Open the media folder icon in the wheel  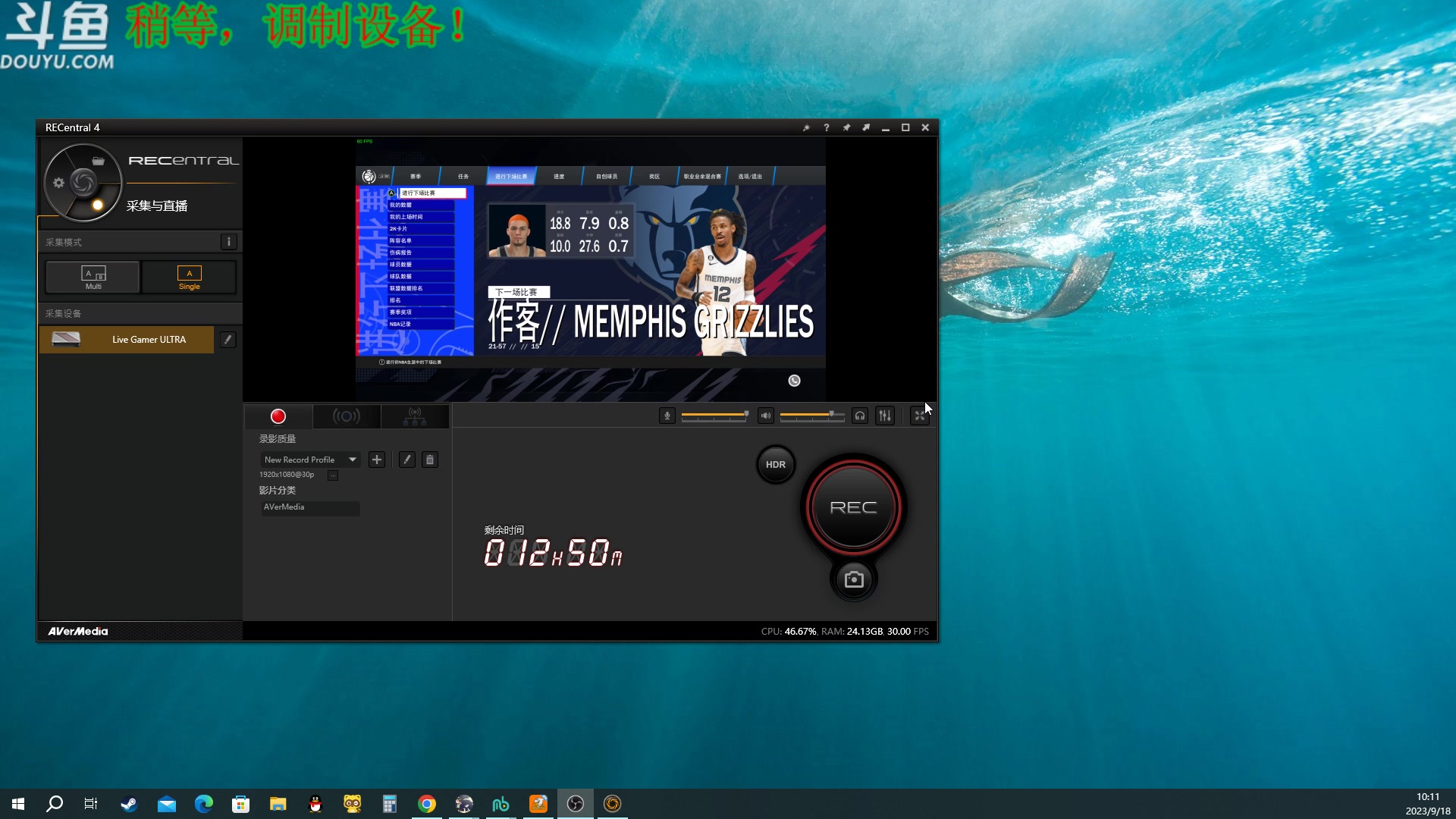coord(98,161)
